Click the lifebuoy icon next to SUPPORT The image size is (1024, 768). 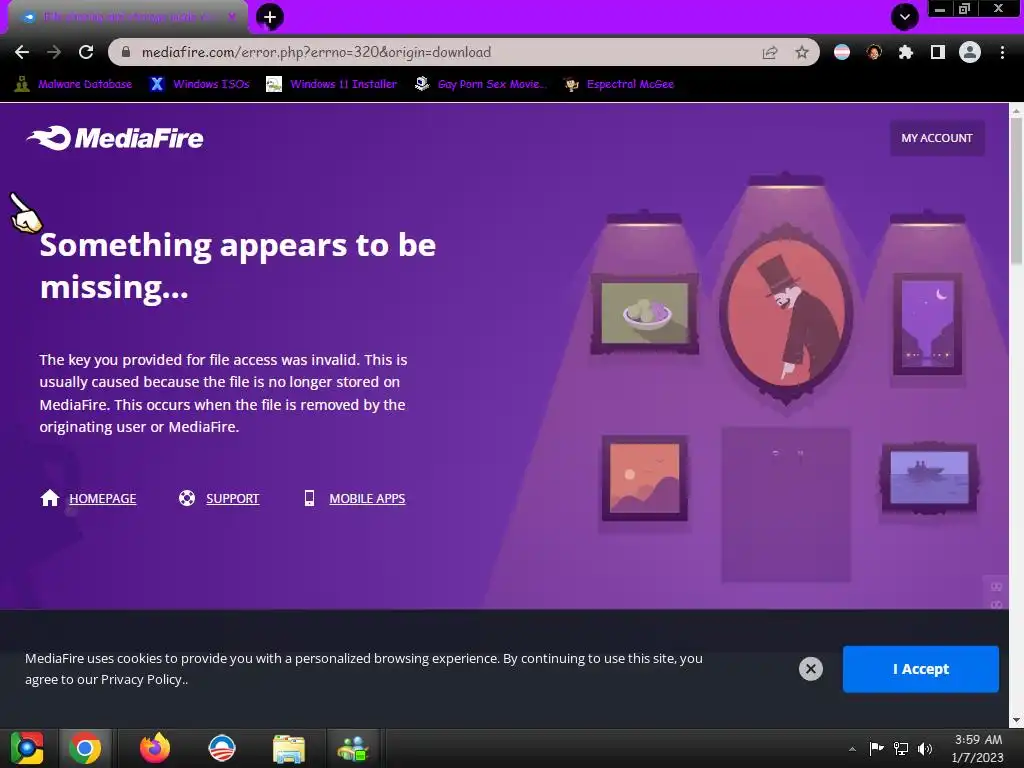click(187, 498)
